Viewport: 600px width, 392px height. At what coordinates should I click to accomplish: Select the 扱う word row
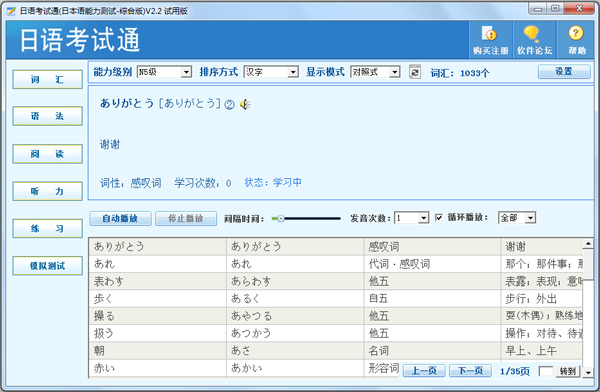pos(336,333)
